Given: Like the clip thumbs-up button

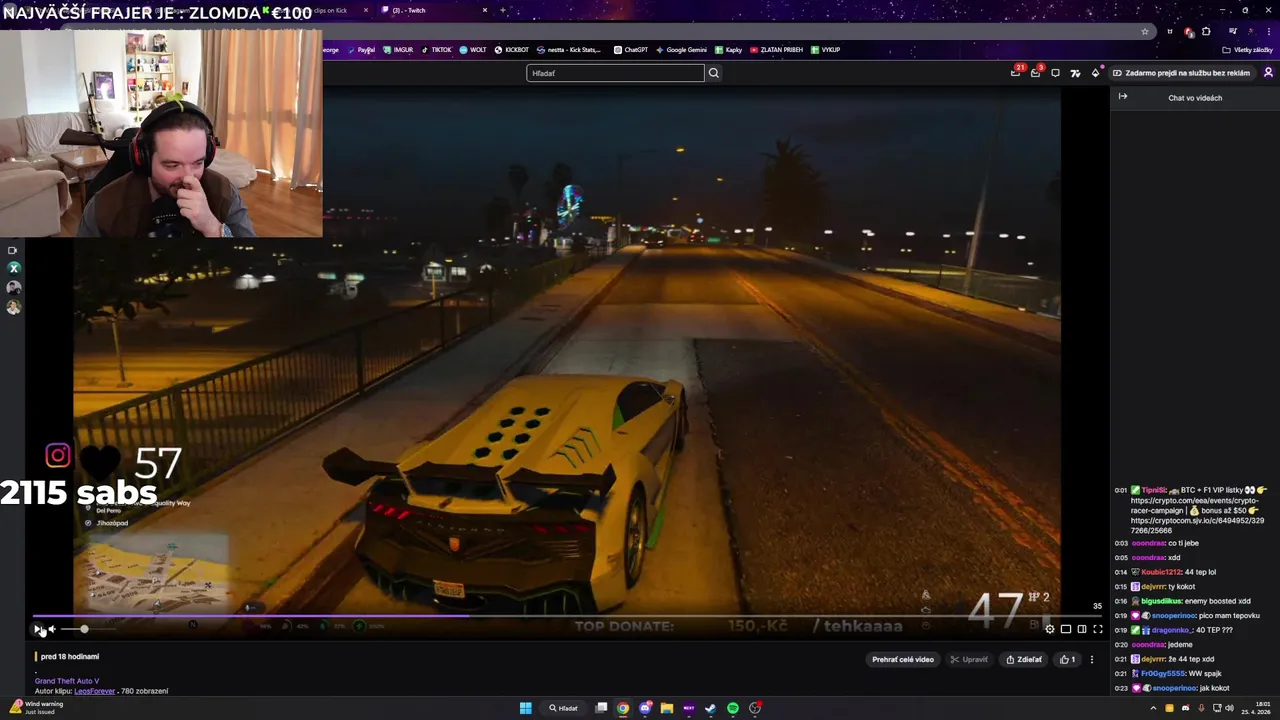Looking at the screenshot, I should 1067,660.
